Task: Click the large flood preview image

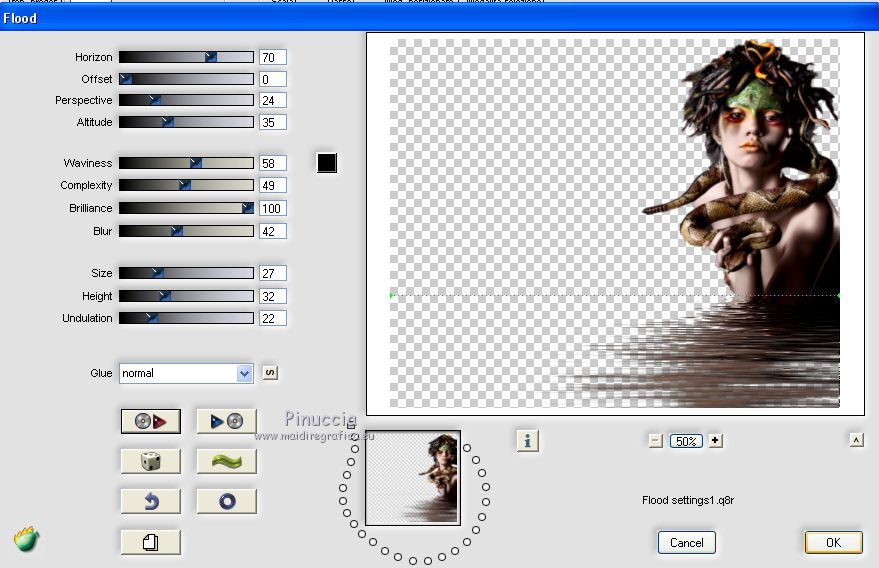Action: (615, 223)
